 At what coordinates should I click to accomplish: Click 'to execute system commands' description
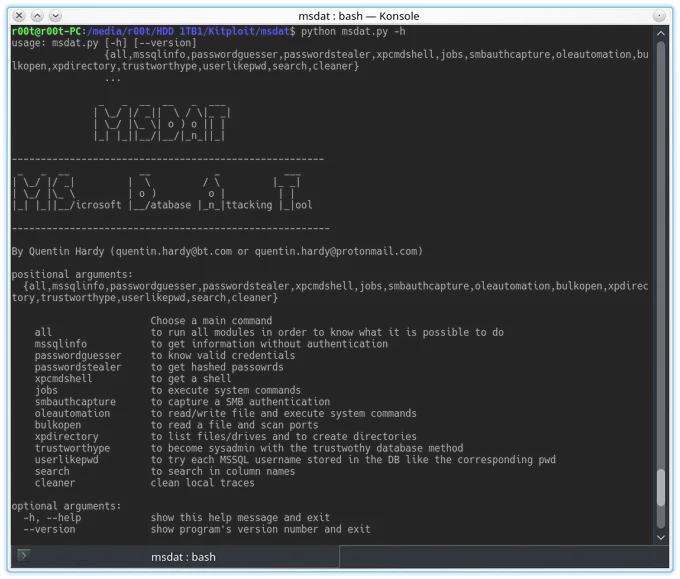pyautogui.click(x=226, y=390)
